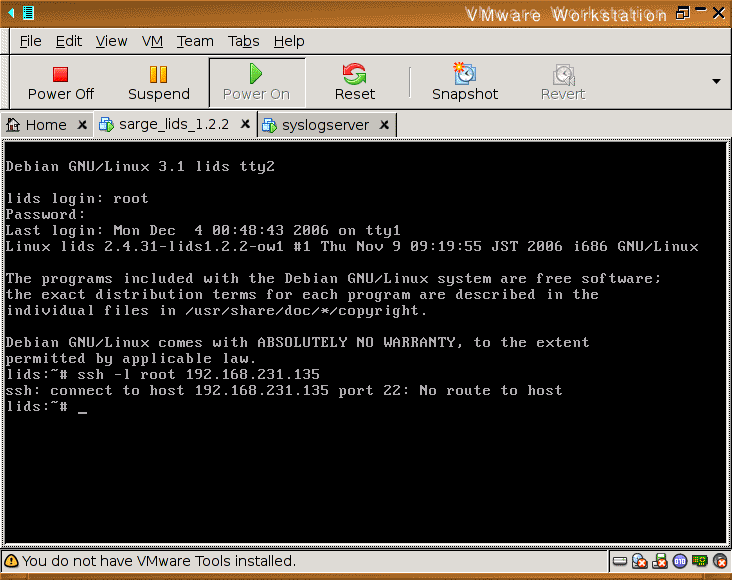Open the Help menu
The image size is (732, 580).
pyautogui.click(x=289, y=41)
